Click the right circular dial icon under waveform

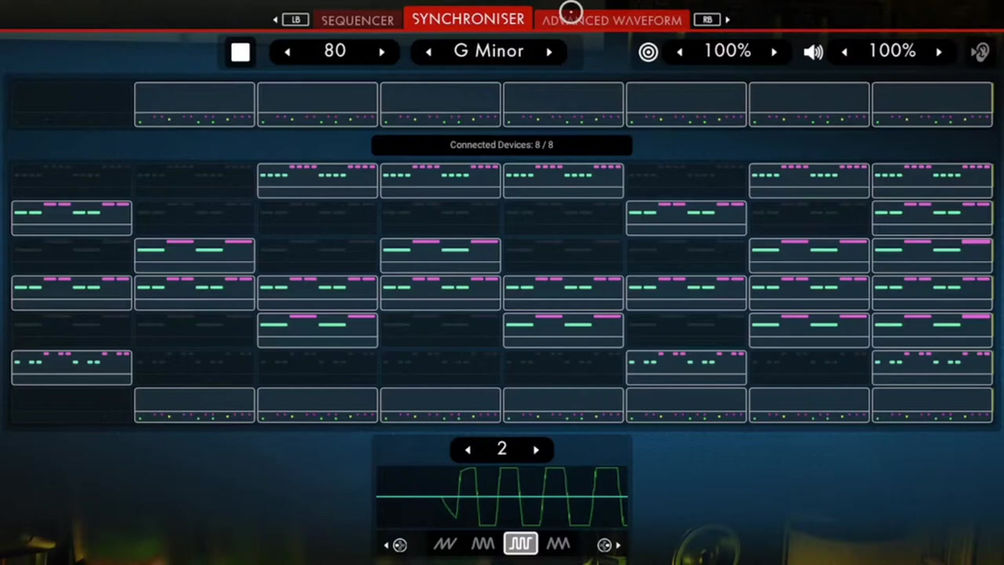(604, 545)
